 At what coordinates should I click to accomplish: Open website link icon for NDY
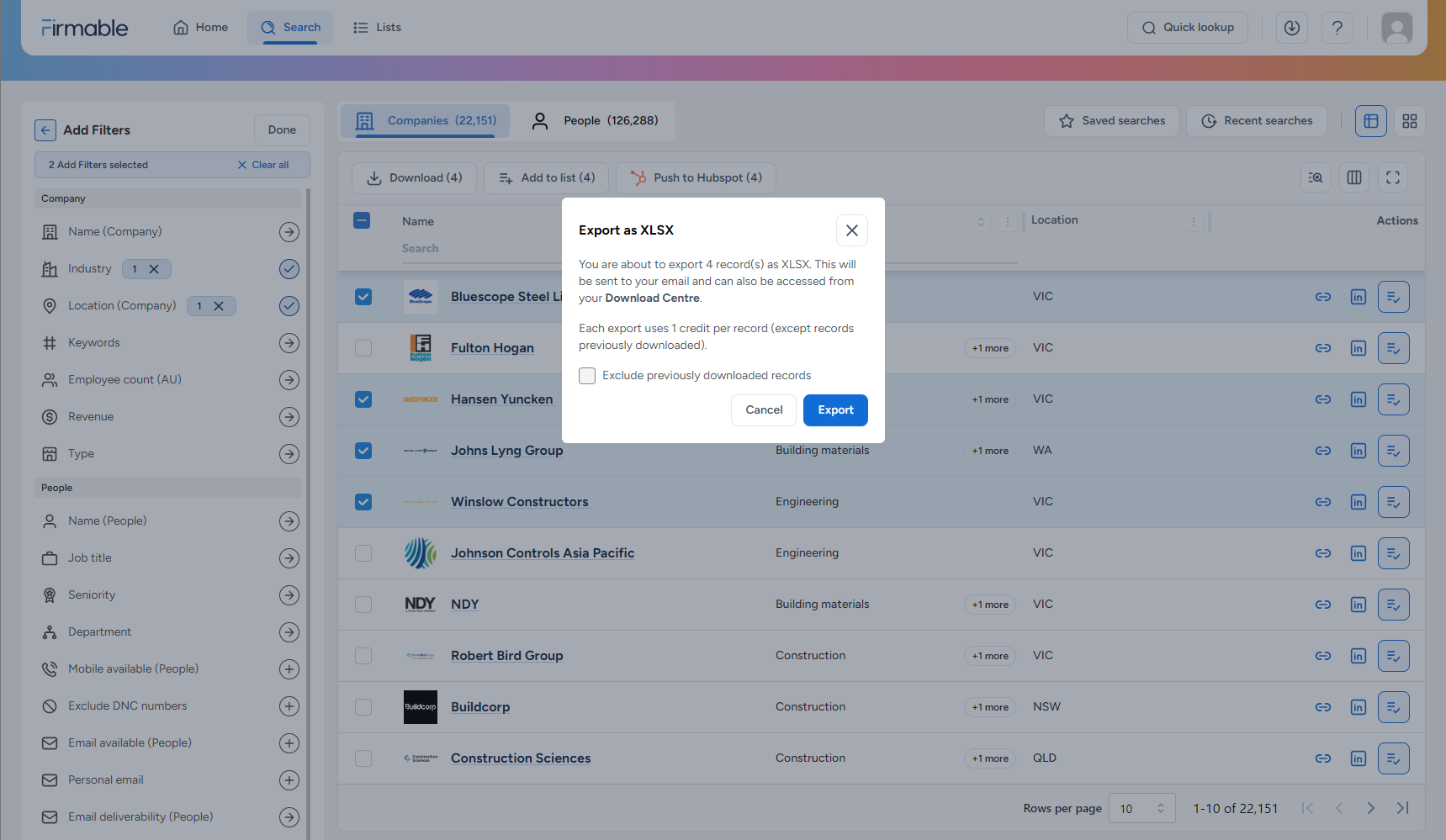1323,605
